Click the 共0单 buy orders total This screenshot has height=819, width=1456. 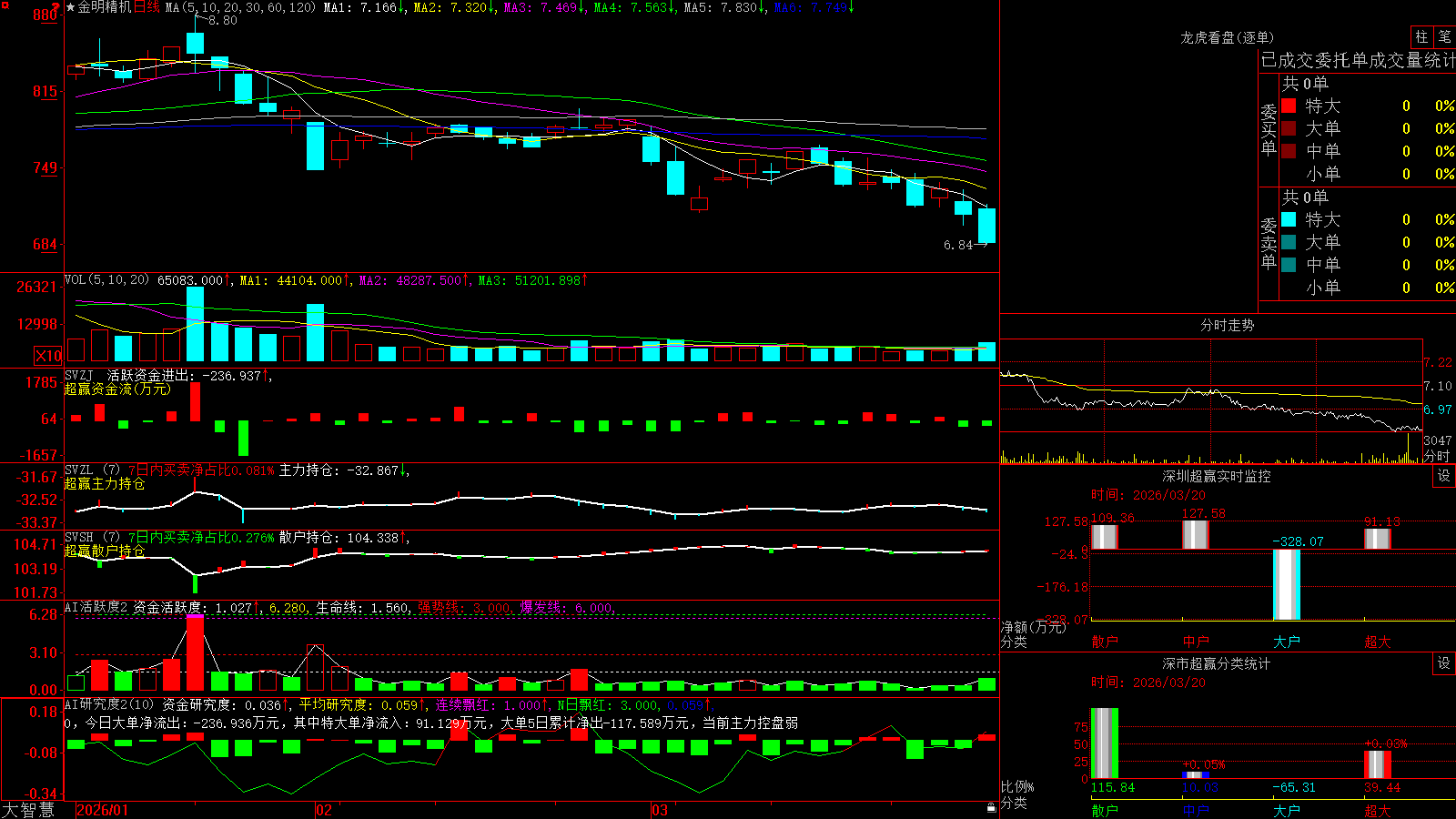[1305, 83]
